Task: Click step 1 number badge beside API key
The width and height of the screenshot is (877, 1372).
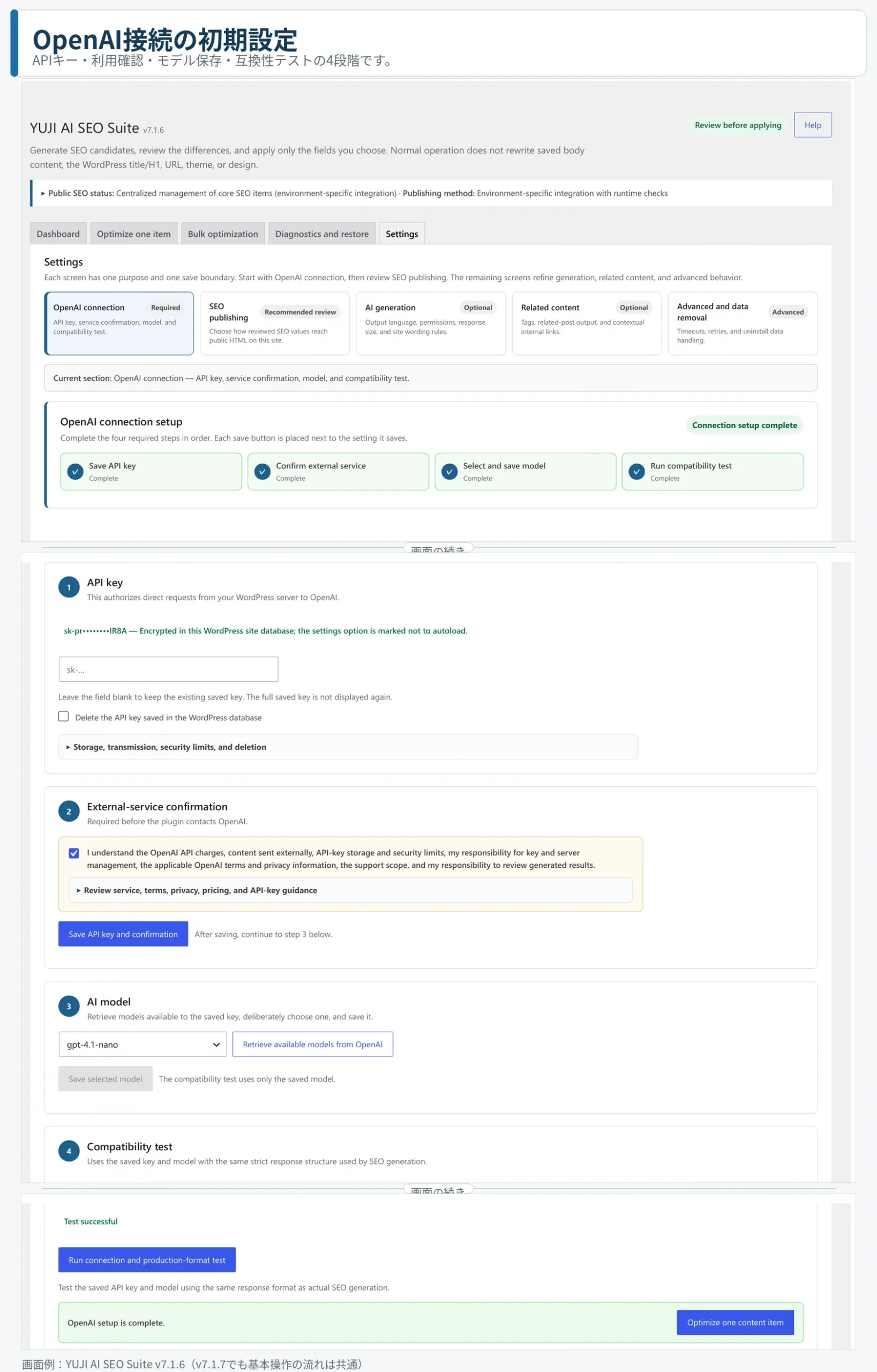Action: click(69, 587)
